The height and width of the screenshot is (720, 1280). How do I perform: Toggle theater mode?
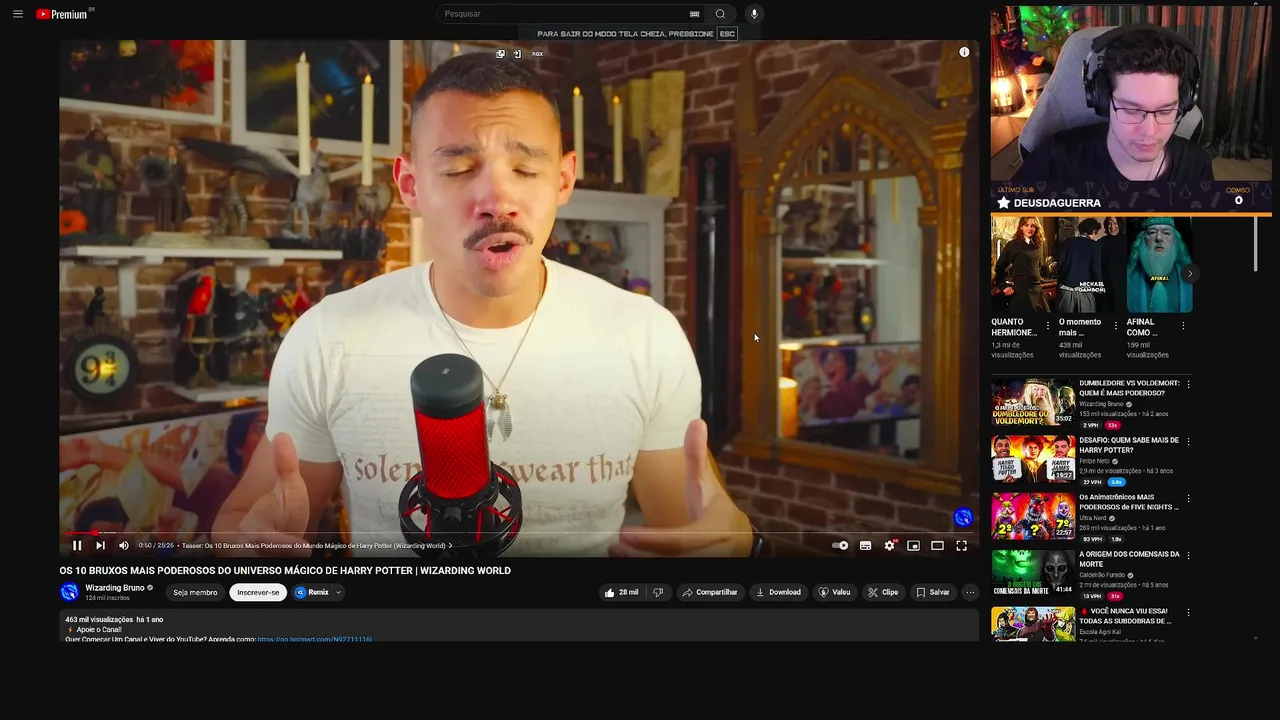[937, 545]
